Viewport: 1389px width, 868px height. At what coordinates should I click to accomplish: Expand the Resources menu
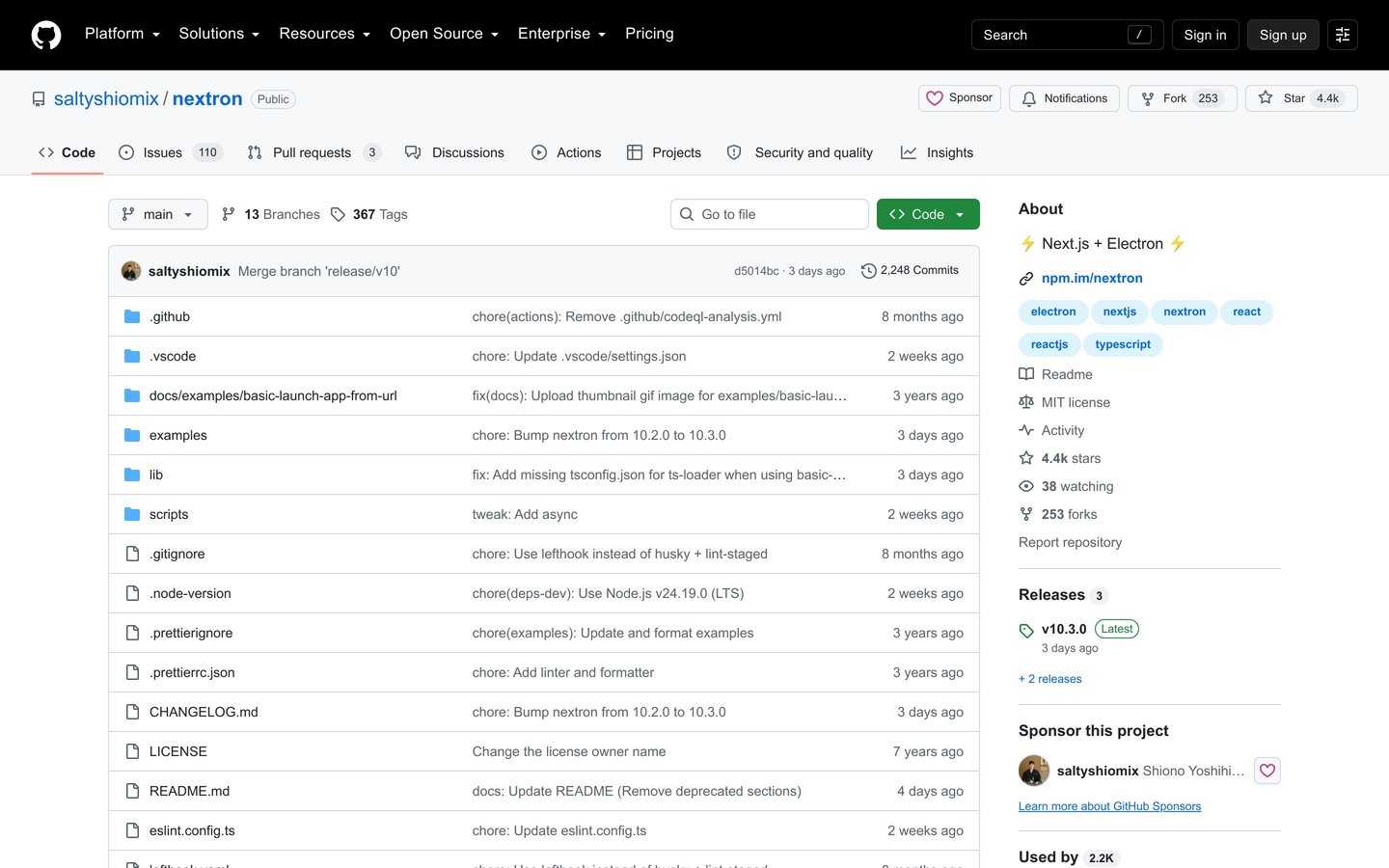click(x=324, y=34)
